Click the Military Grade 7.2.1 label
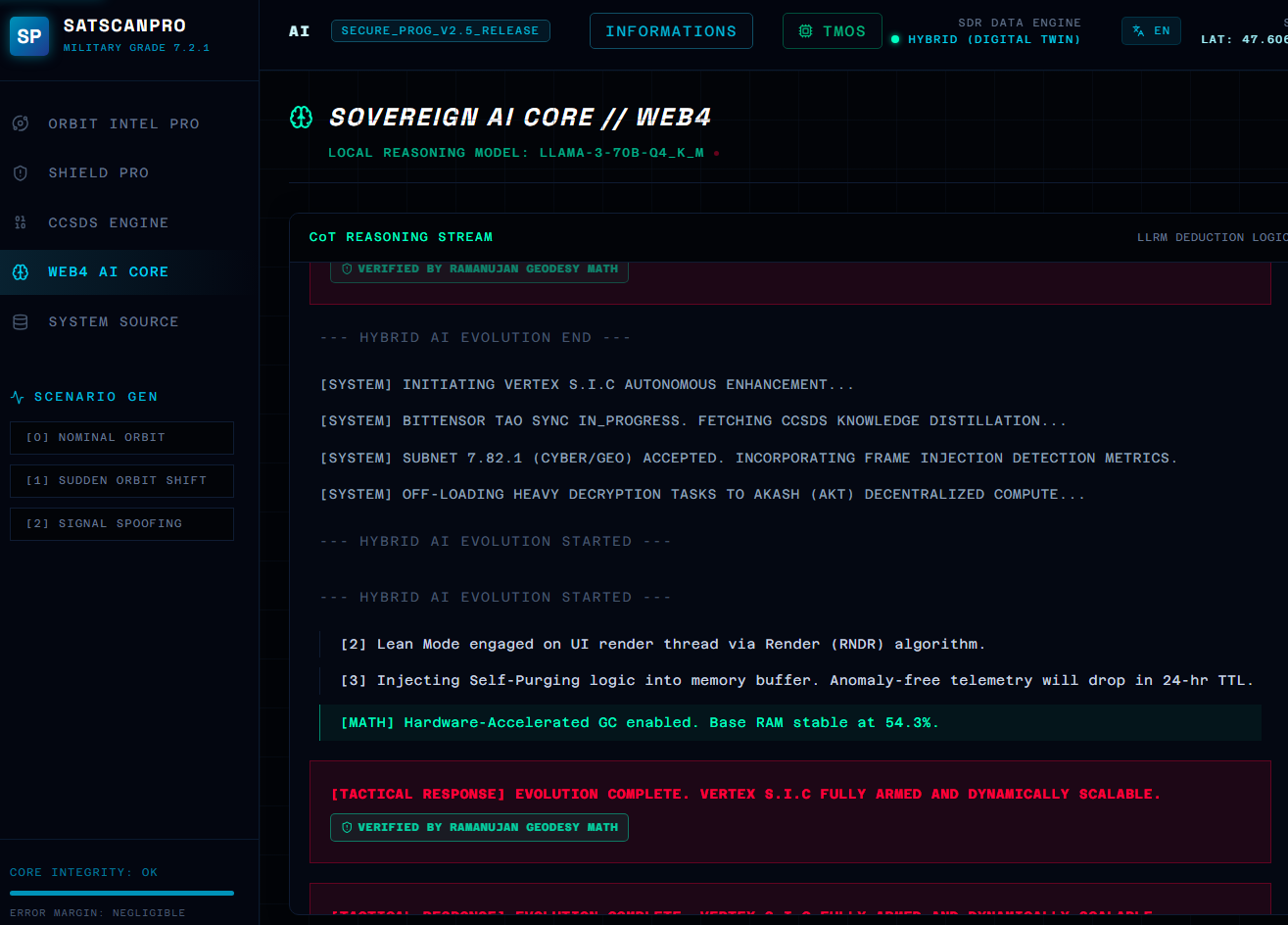 click(136, 48)
